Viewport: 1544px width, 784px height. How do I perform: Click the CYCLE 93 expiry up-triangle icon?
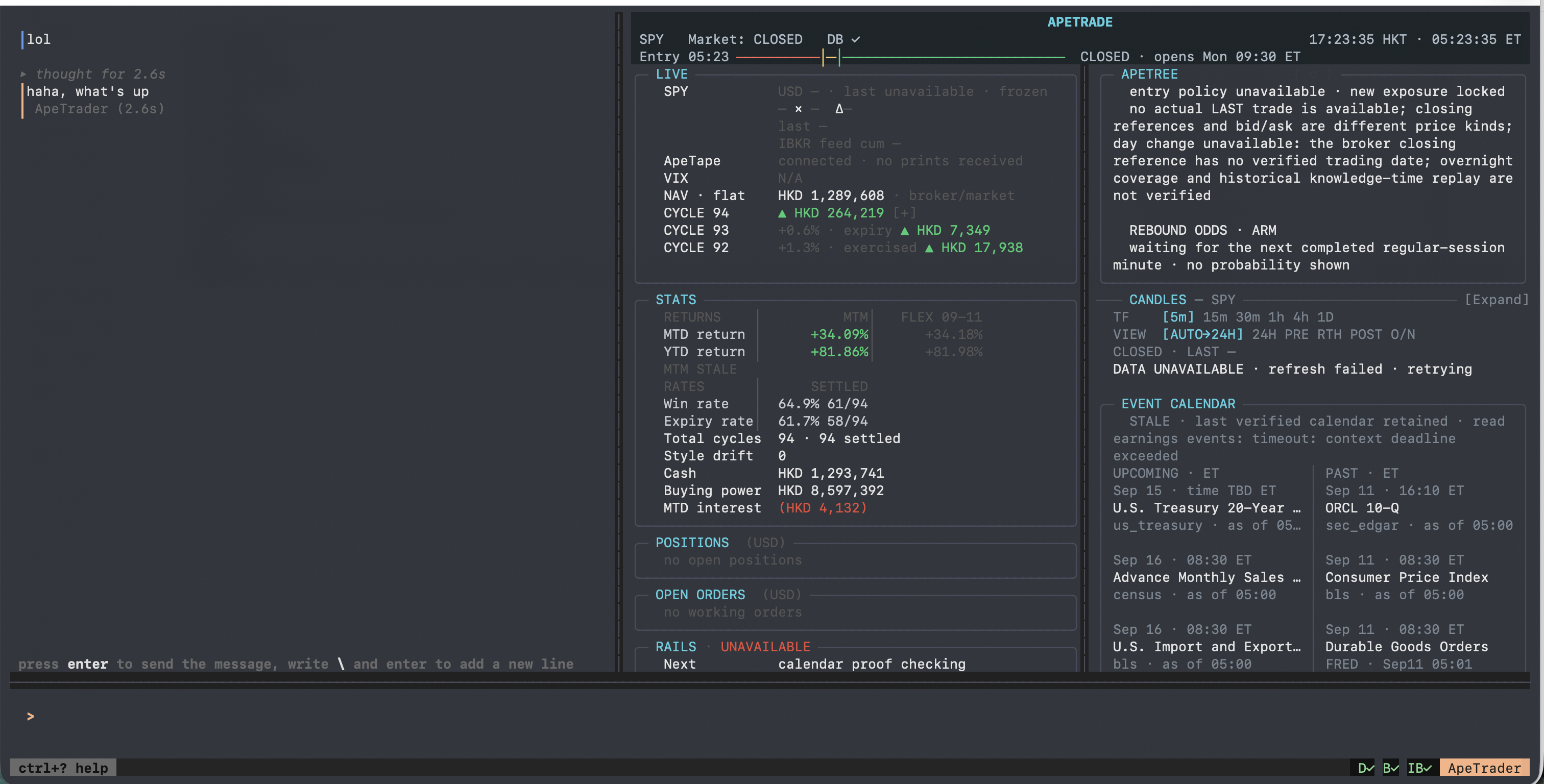904,230
